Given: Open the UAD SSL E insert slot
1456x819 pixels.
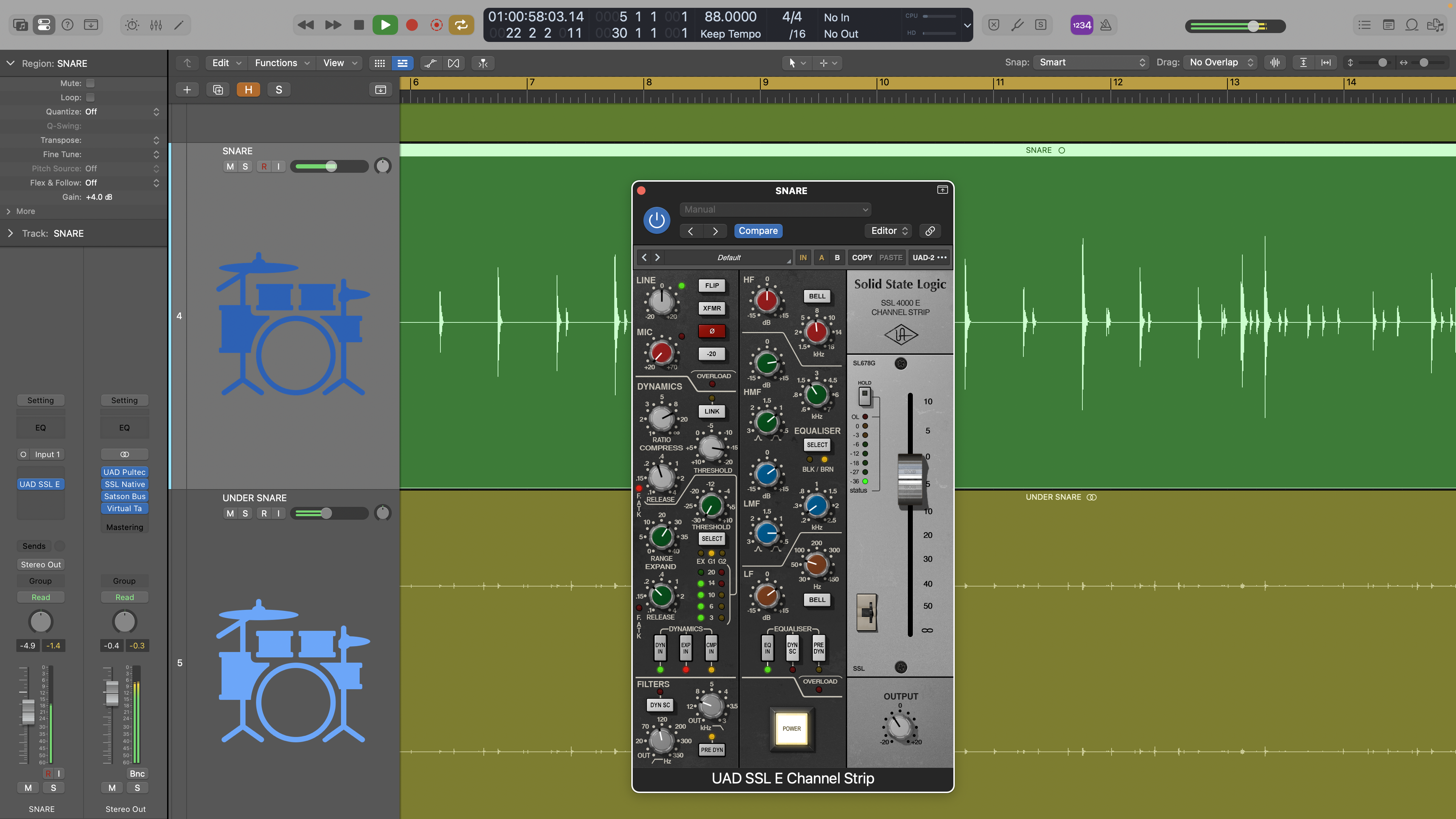Looking at the screenshot, I should coord(40,485).
